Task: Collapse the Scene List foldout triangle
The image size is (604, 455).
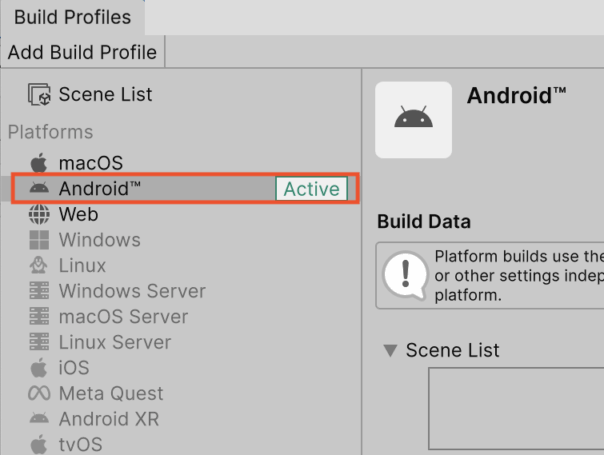Action: click(x=390, y=351)
